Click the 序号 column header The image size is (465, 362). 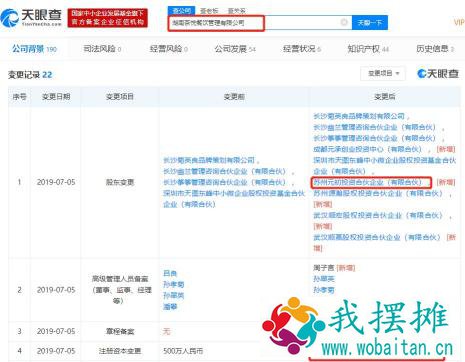tap(20, 97)
